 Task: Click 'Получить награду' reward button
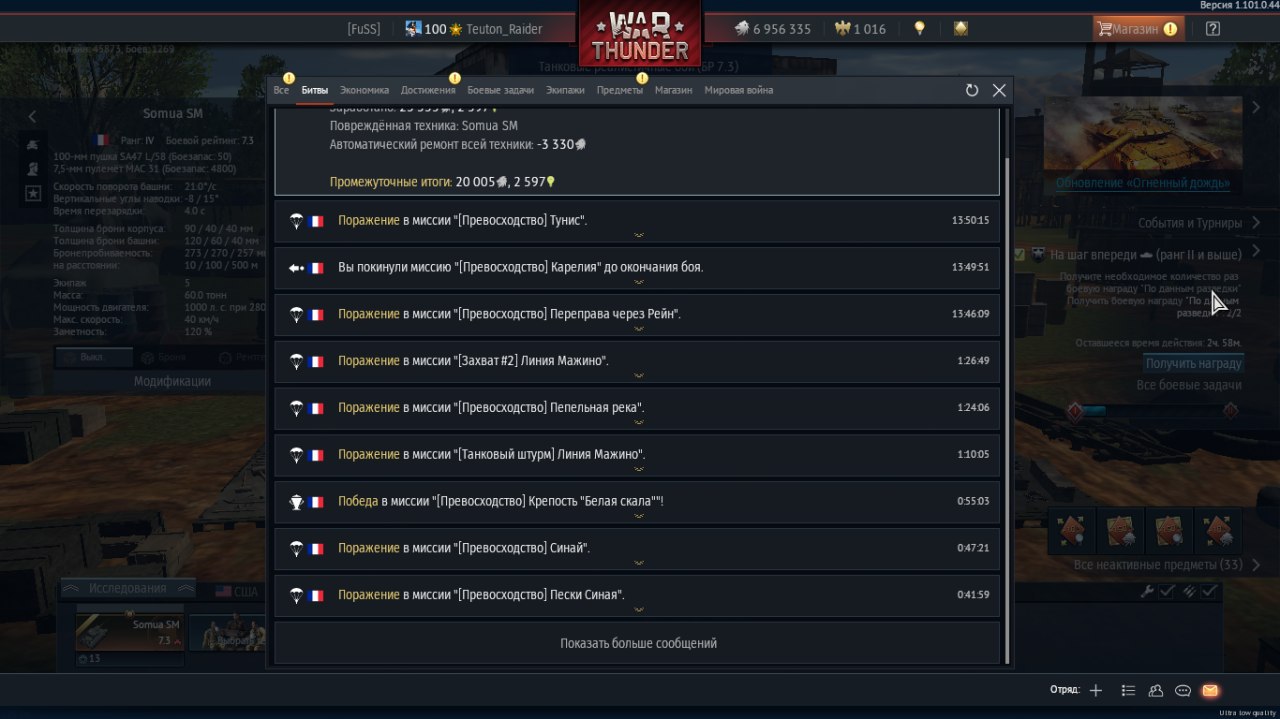[x=1193, y=364]
